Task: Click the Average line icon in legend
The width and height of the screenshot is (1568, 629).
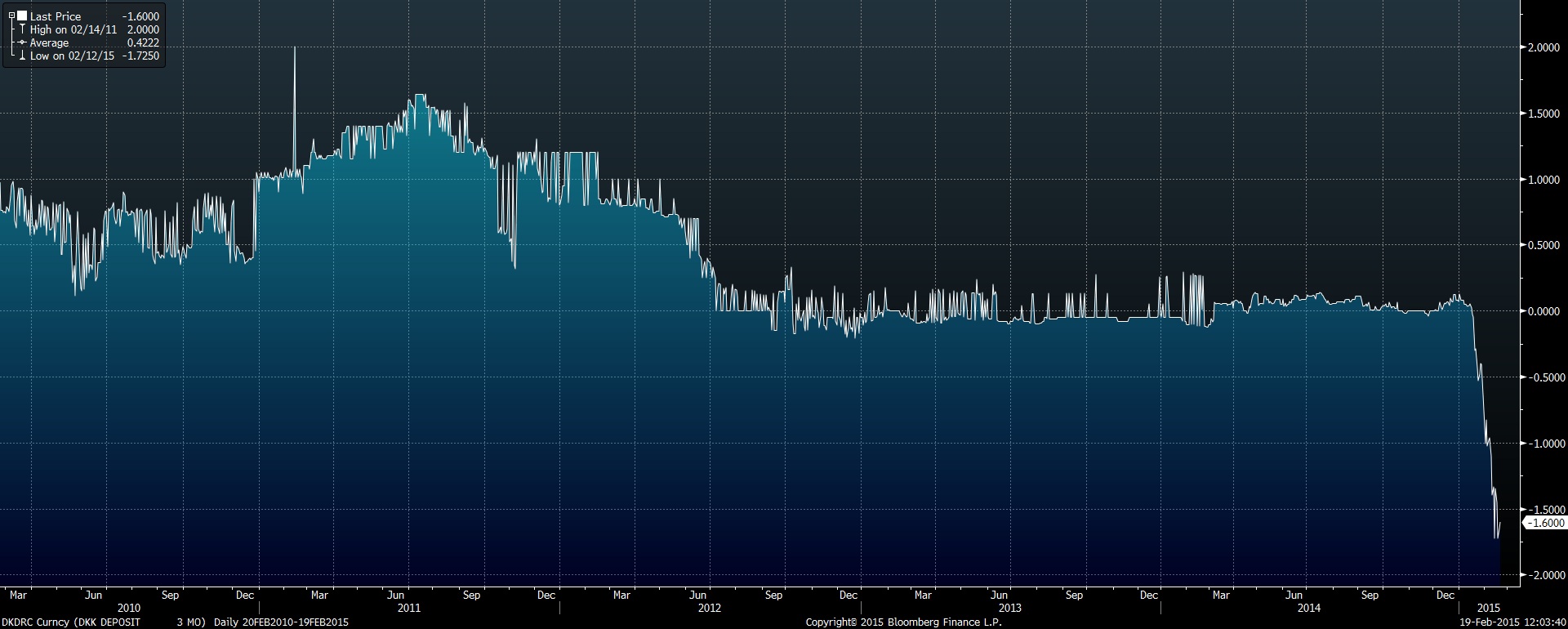Action: (22, 42)
